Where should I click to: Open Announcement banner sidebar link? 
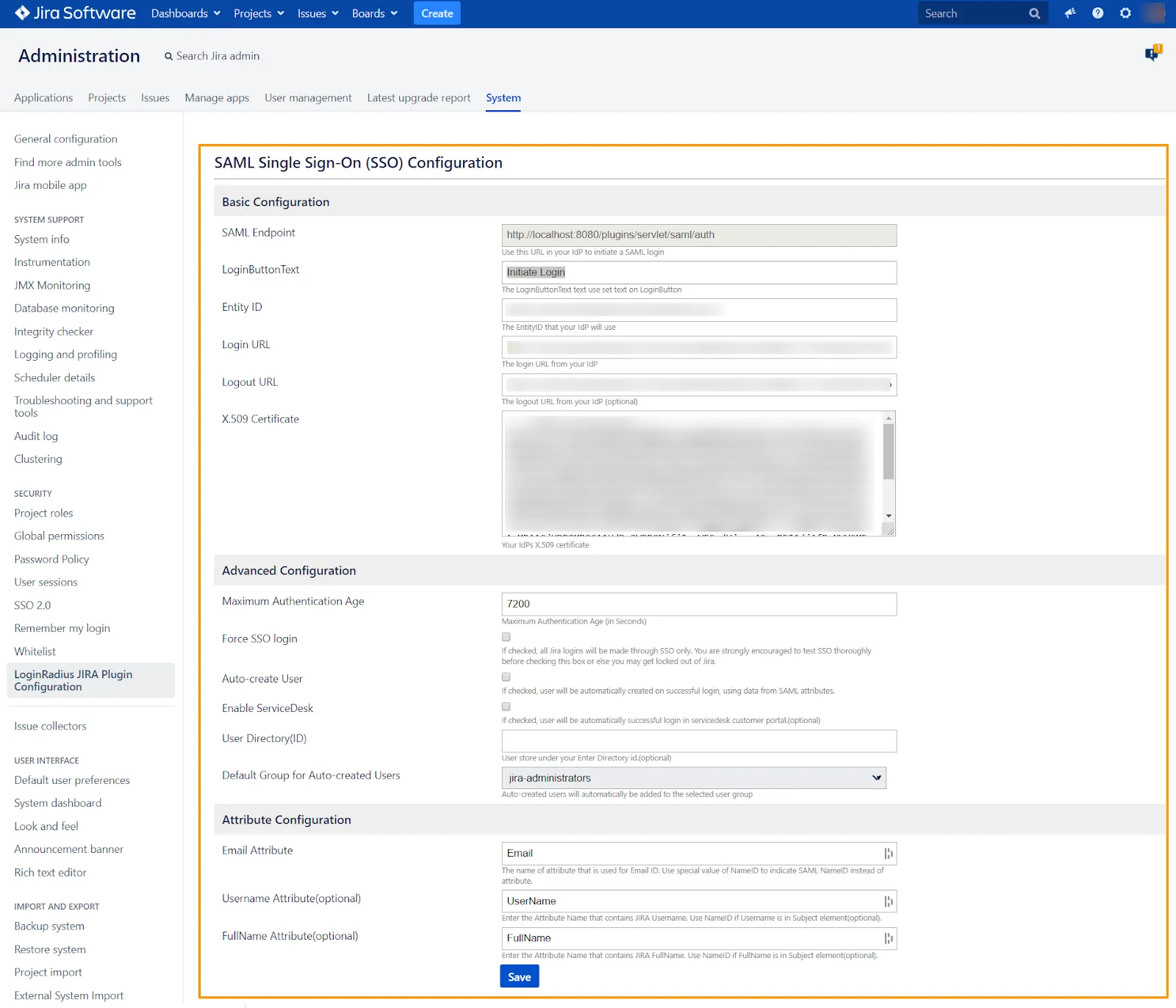point(68,849)
